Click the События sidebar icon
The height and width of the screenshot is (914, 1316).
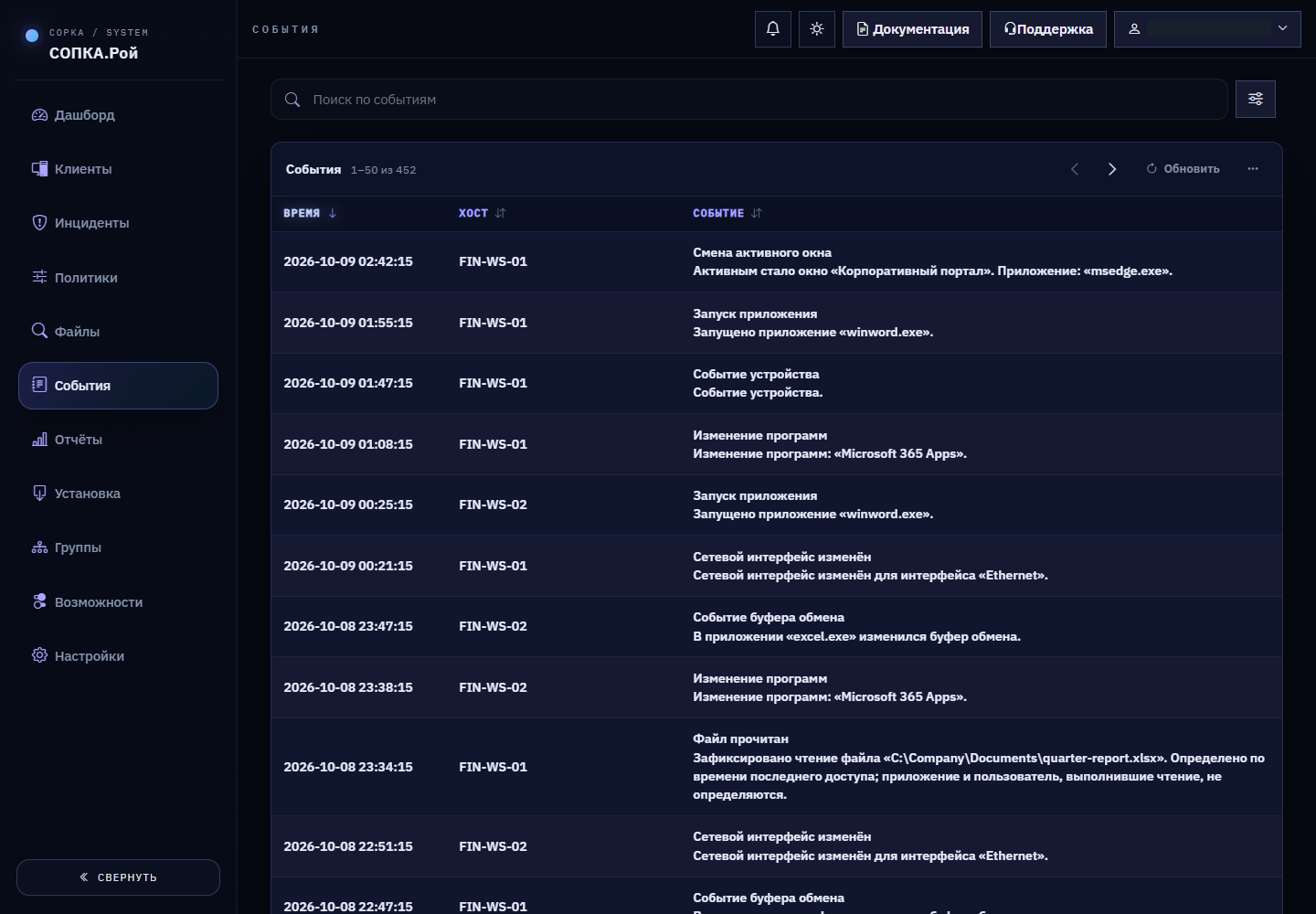(39, 385)
